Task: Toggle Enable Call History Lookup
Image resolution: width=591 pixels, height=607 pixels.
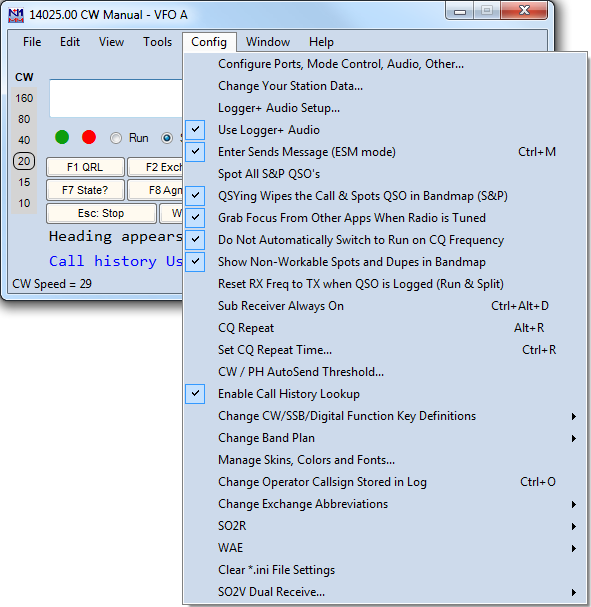Action: click(x=195, y=394)
